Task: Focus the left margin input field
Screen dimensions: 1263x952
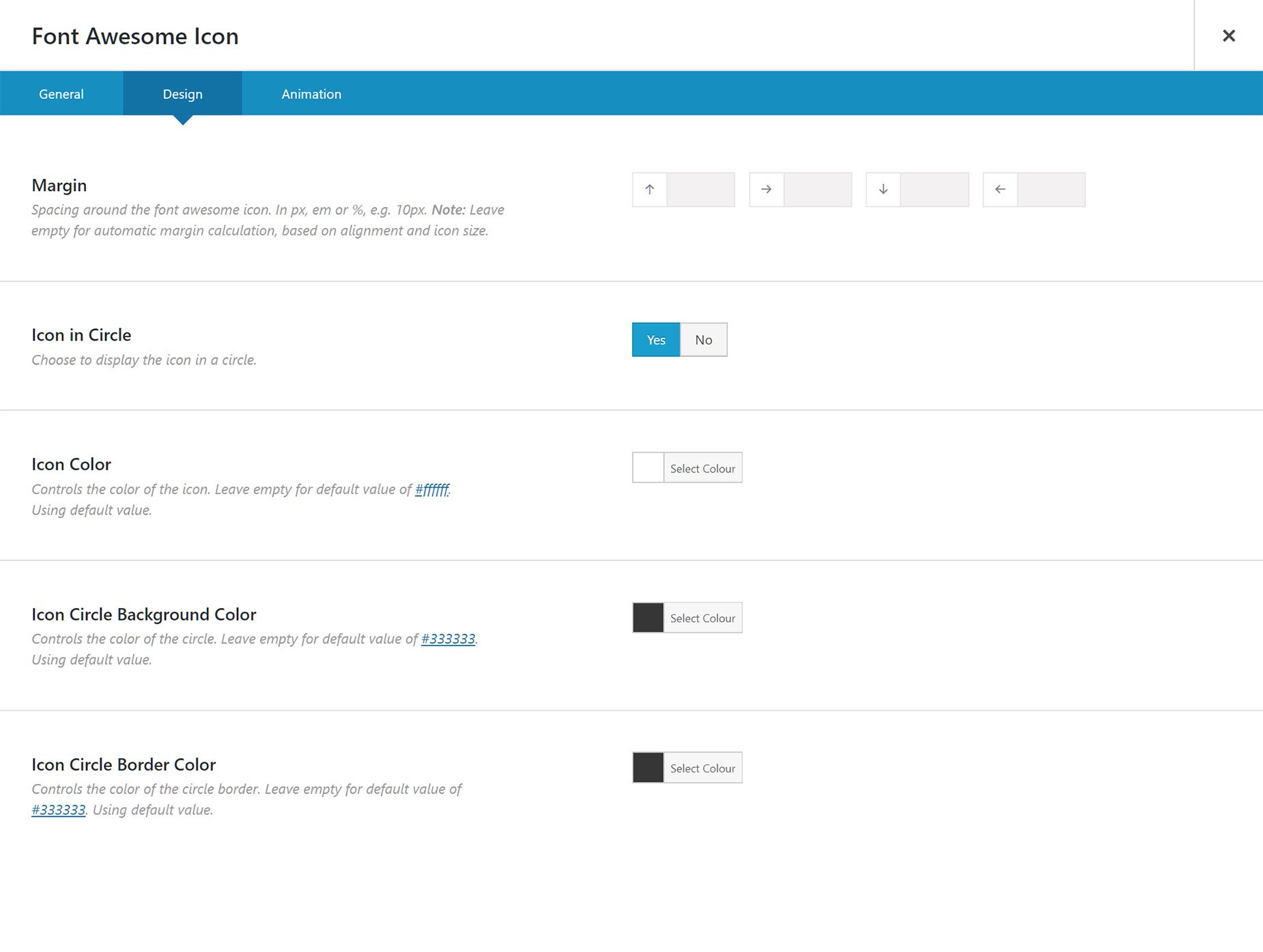Action: [1051, 189]
